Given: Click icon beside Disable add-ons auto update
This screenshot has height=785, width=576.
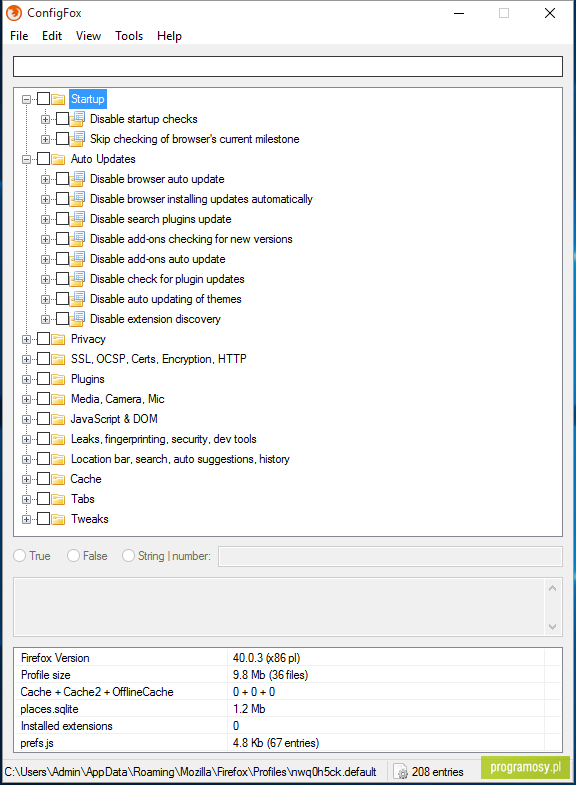Looking at the screenshot, I should tap(77, 259).
